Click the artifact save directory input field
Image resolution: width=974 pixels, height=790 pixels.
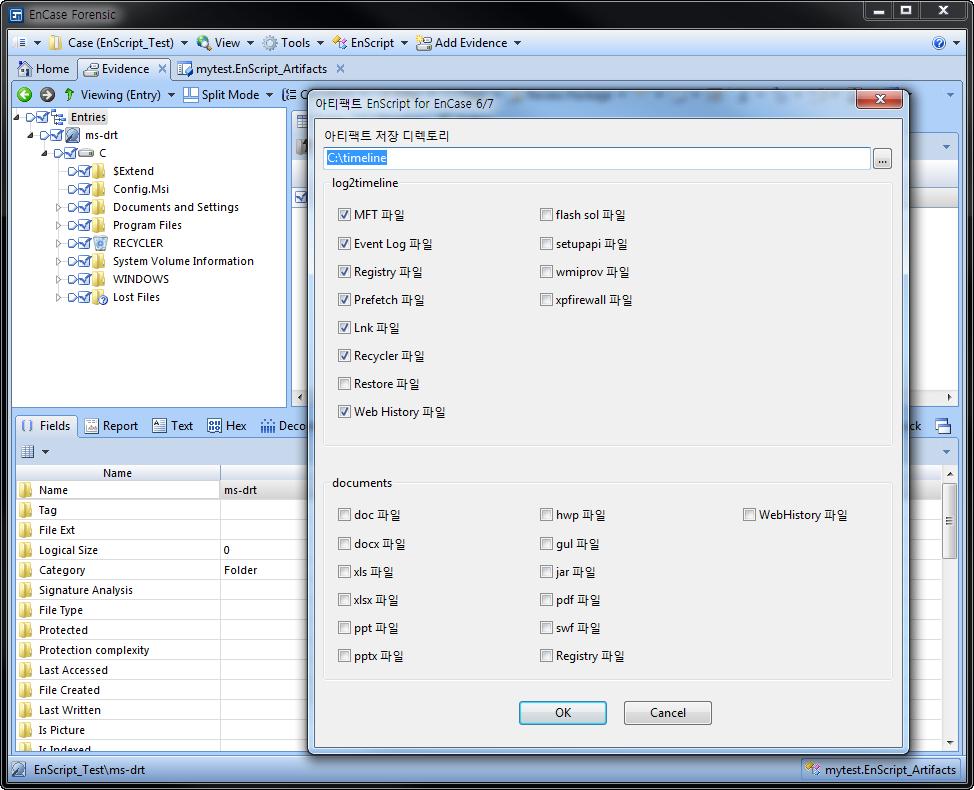(x=597, y=158)
